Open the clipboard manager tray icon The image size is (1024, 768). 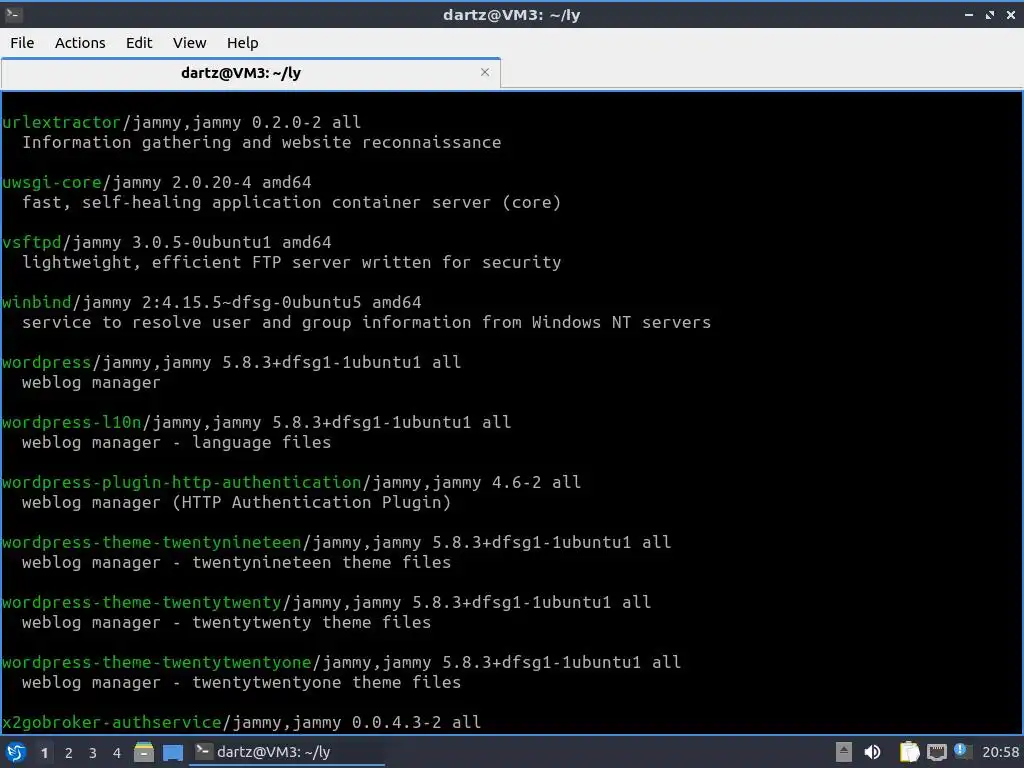909,752
